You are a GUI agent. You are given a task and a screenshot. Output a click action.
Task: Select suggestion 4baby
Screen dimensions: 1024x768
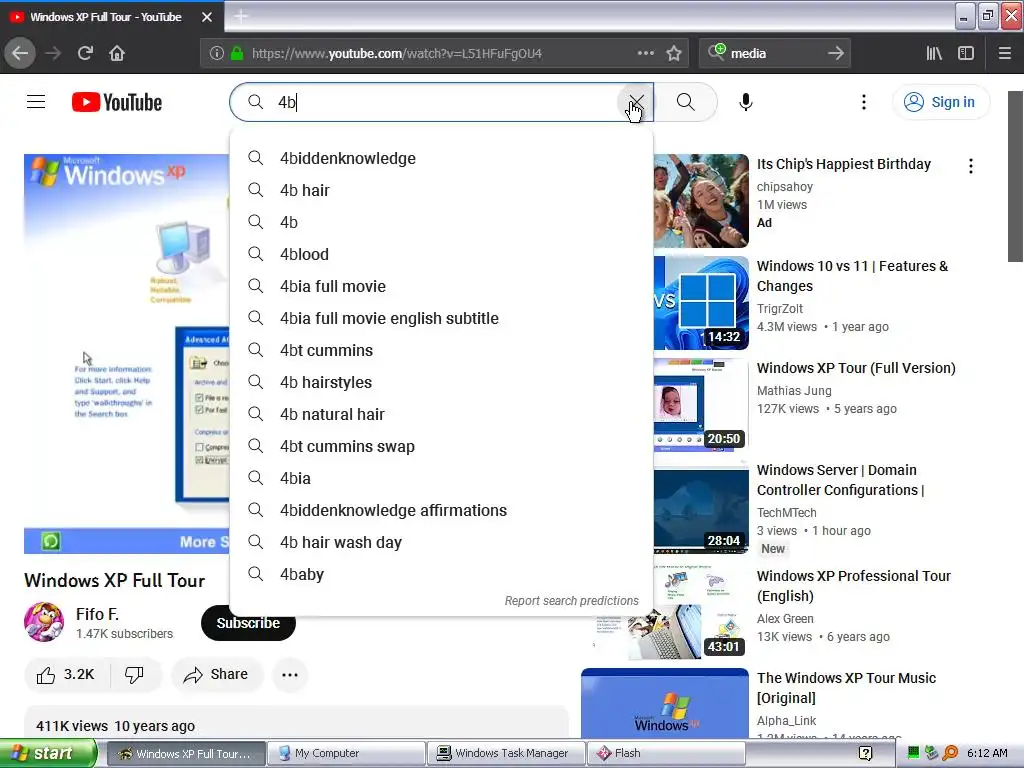[x=441, y=574]
